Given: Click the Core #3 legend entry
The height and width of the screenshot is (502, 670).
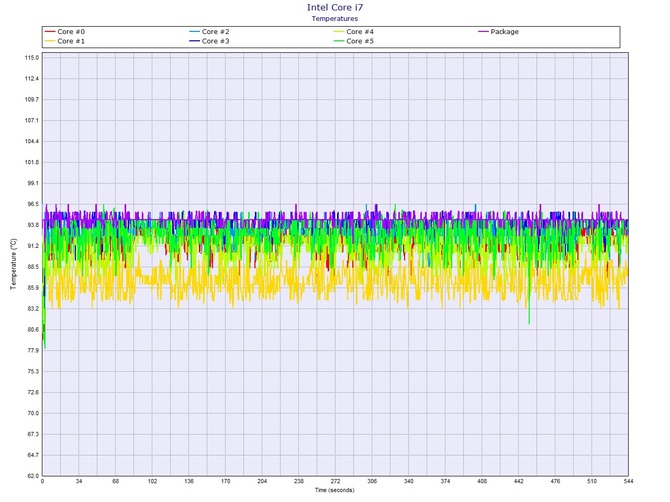Looking at the screenshot, I should (209, 41).
